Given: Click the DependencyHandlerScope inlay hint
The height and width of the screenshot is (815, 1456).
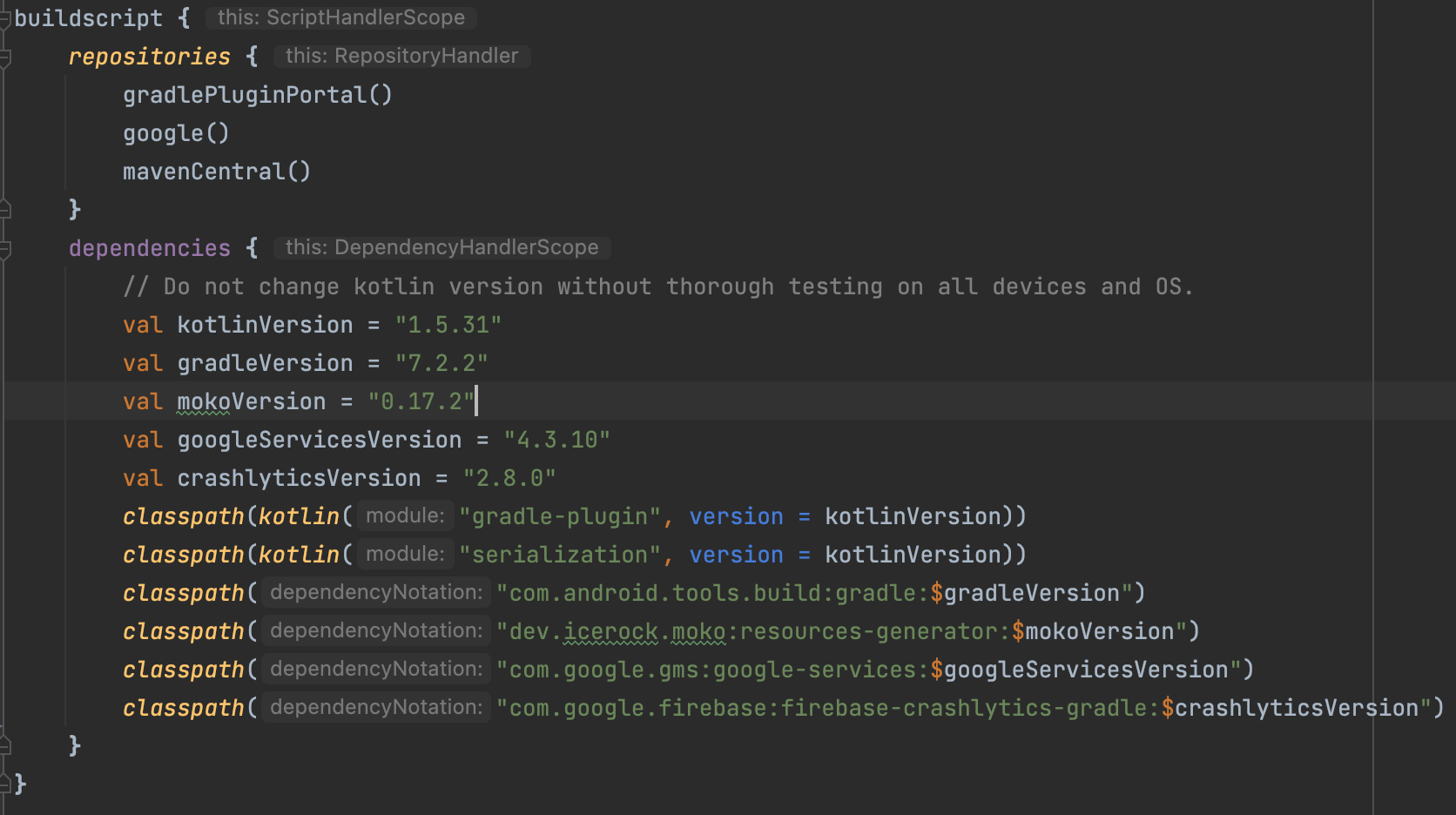Looking at the screenshot, I should pyautogui.click(x=442, y=247).
